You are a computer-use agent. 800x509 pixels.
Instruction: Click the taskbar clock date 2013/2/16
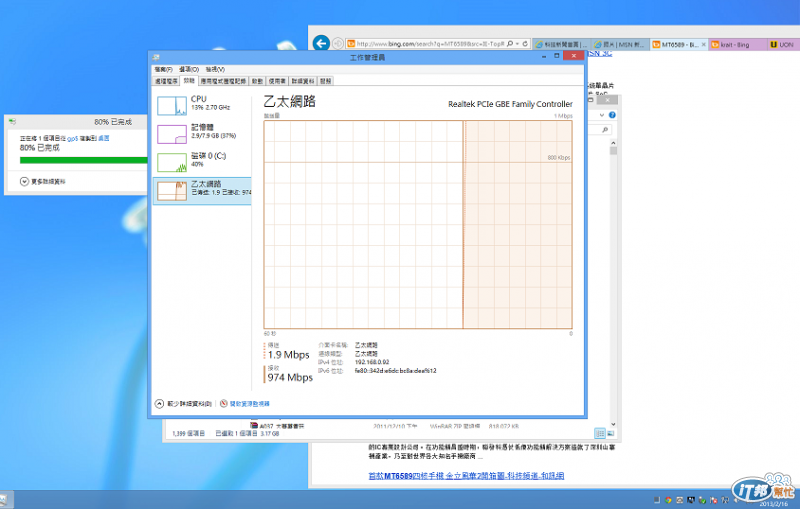click(x=773, y=504)
